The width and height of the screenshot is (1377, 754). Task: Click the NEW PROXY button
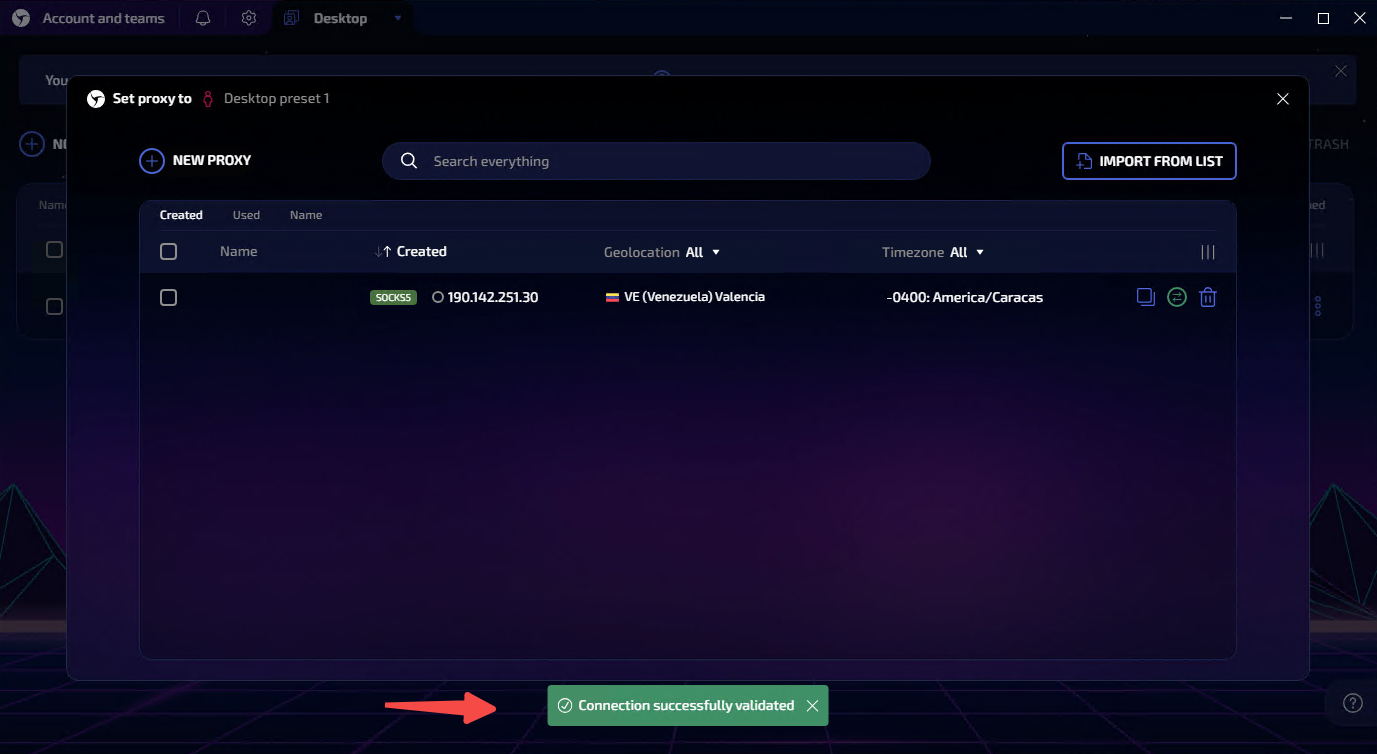point(195,160)
